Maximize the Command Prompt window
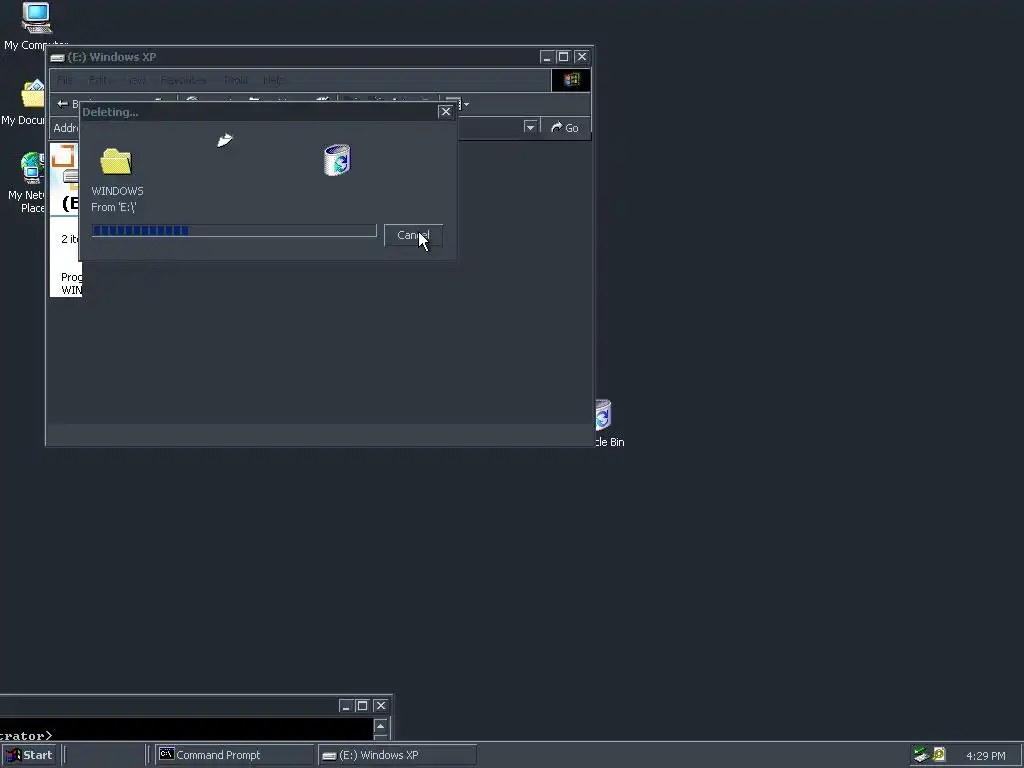The height and width of the screenshot is (768, 1024). [x=362, y=706]
